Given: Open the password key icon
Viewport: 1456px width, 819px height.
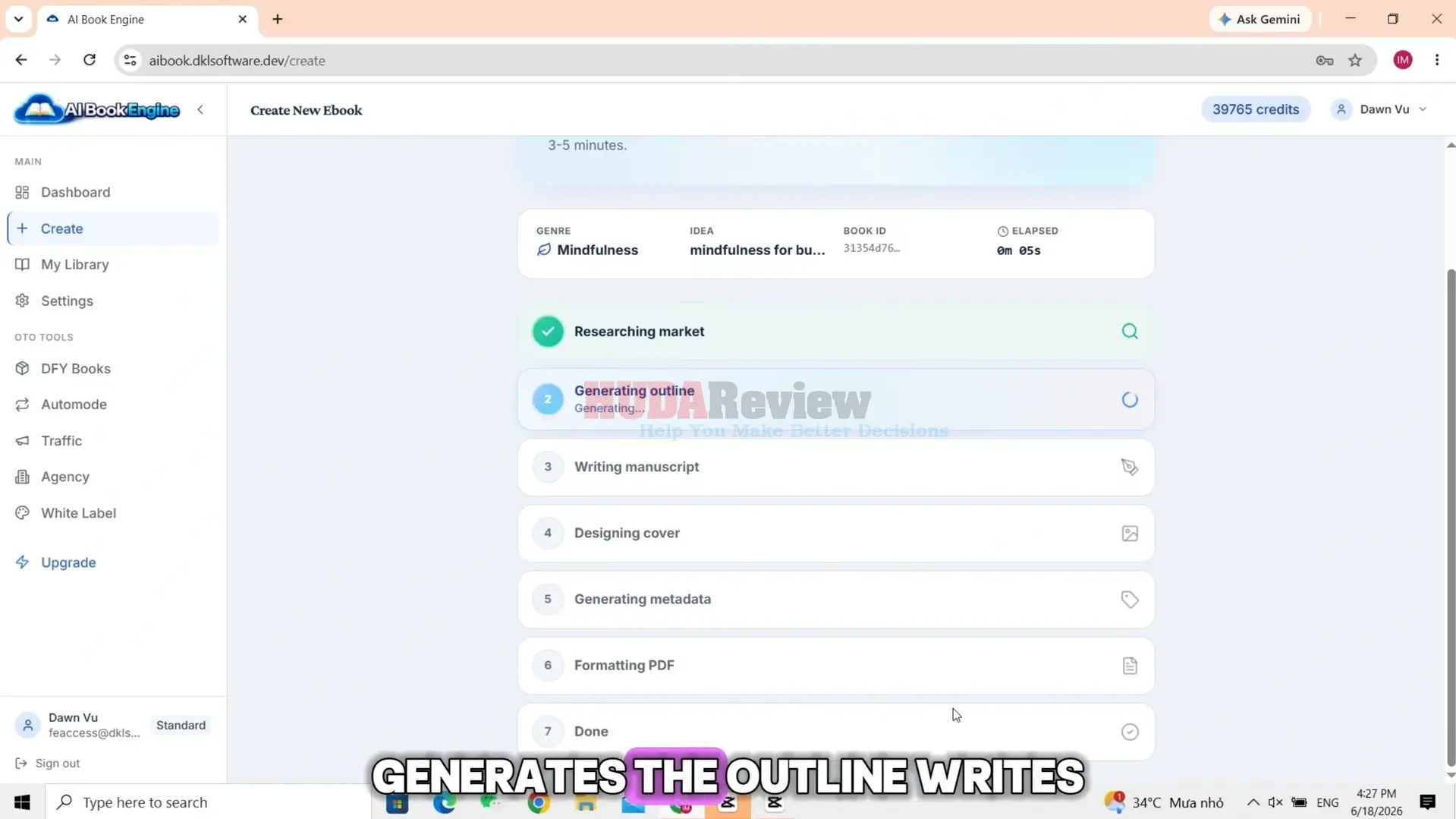Looking at the screenshot, I should pos(1324,61).
